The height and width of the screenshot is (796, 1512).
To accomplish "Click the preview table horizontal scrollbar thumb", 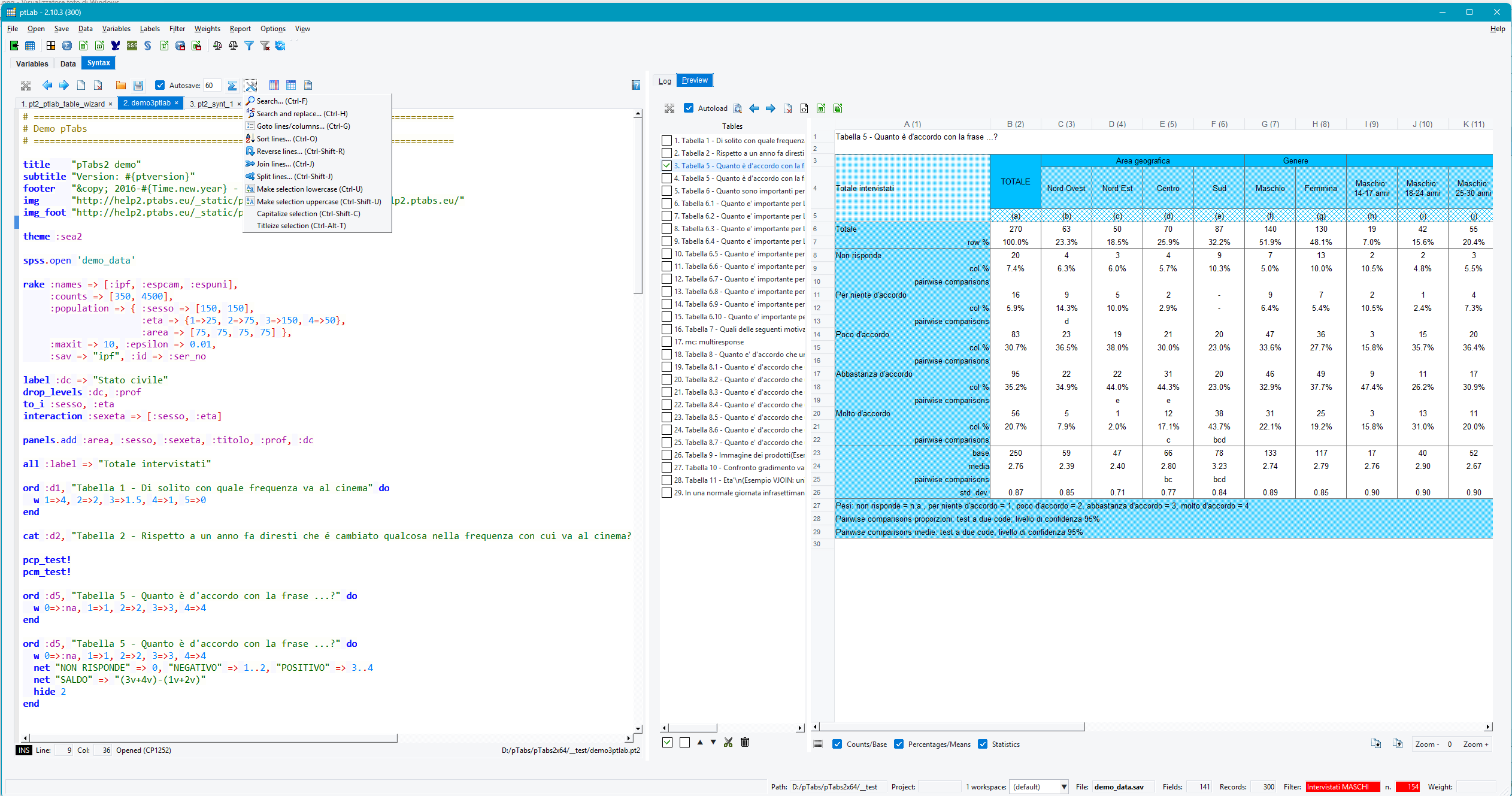I will coord(952,727).
